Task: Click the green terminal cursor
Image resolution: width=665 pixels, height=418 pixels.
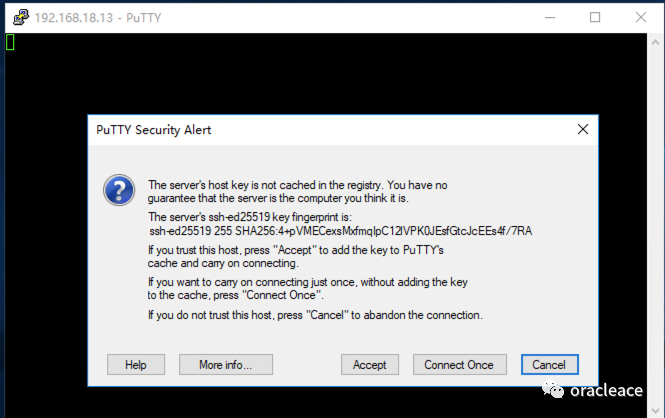Action: click(x=10, y=42)
